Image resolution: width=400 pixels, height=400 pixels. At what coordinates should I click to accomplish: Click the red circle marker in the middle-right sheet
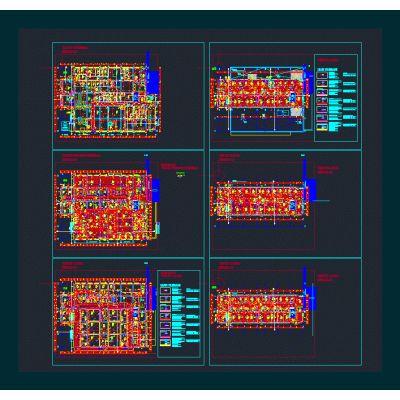tap(219, 174)
